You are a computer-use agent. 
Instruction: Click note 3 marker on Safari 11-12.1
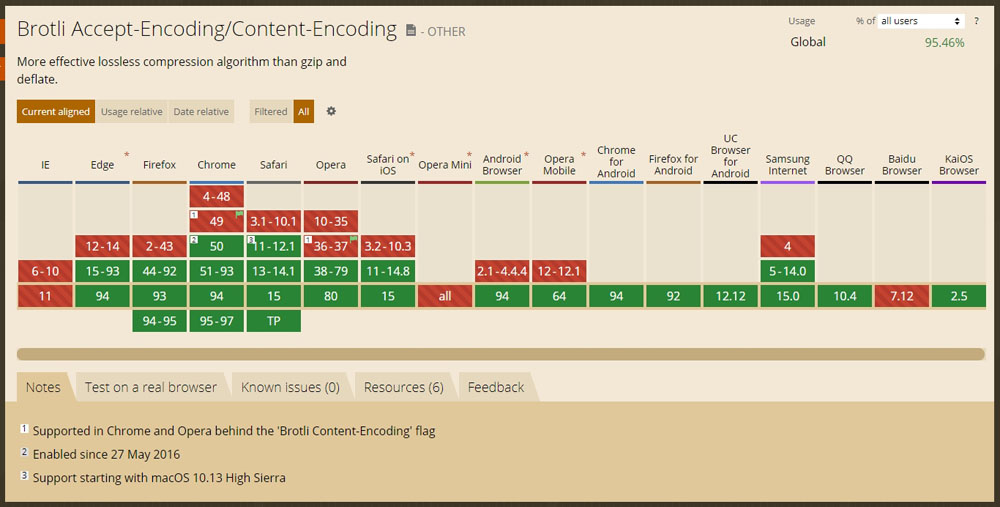click(251, 240)
